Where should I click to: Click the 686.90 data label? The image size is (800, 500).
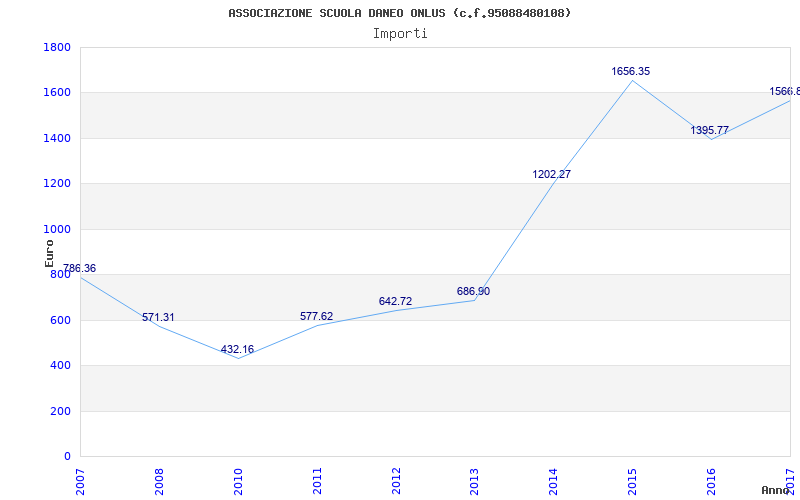click(473, 291)
